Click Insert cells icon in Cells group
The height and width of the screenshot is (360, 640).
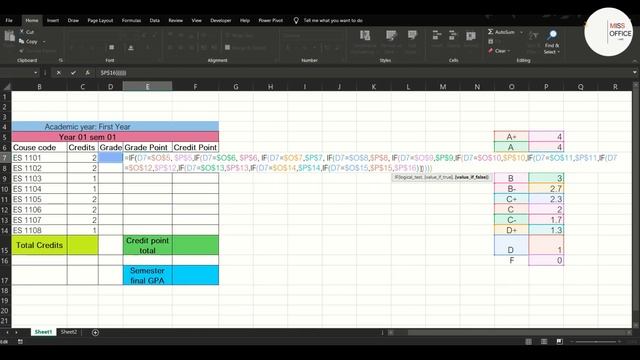(436, 36)
